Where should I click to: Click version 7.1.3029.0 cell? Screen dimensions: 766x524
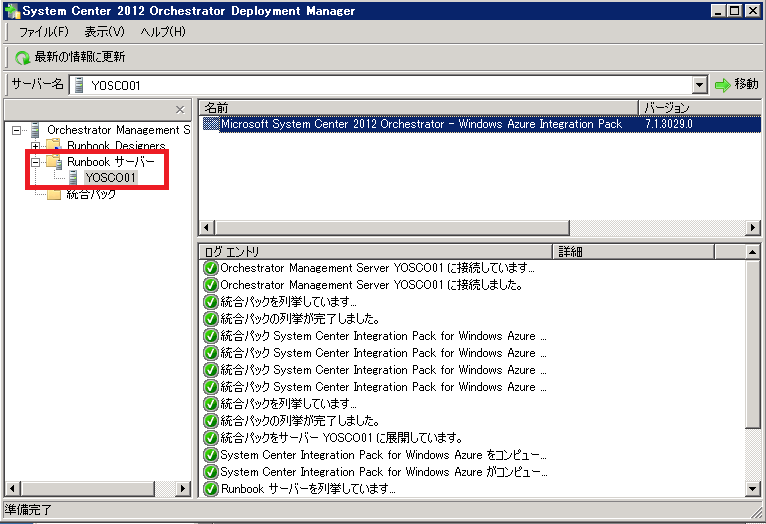click(669, 124)
